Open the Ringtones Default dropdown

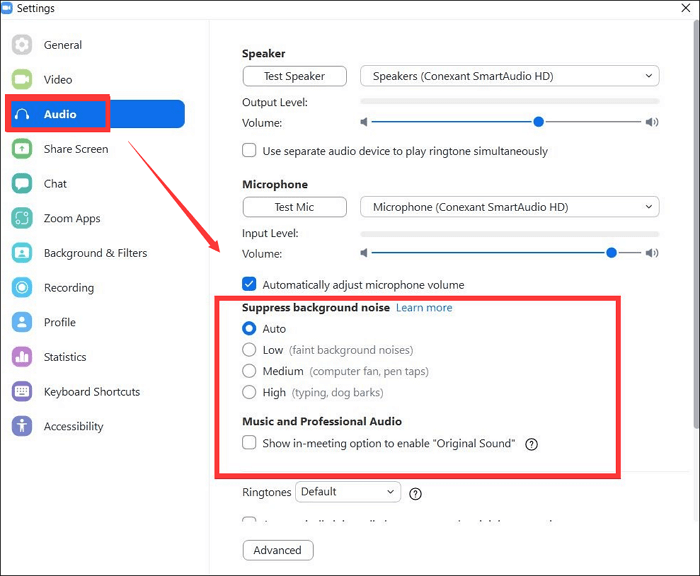coord(348,492)
